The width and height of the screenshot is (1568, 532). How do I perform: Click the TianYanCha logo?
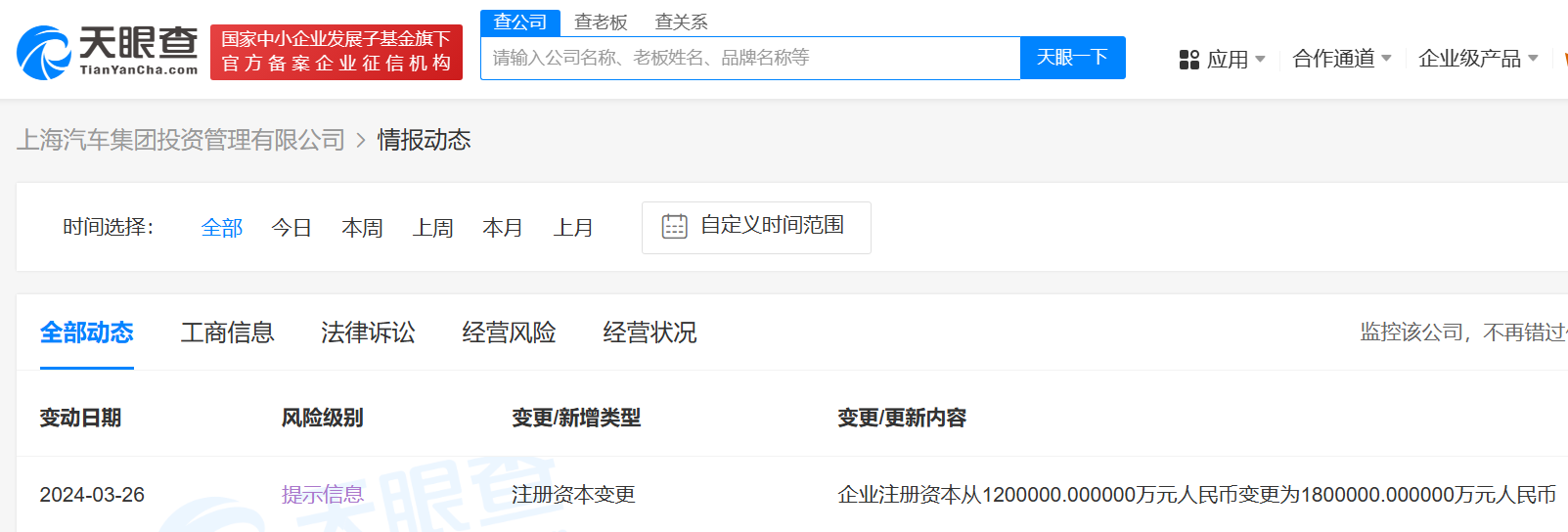click(x=108, y=52)
